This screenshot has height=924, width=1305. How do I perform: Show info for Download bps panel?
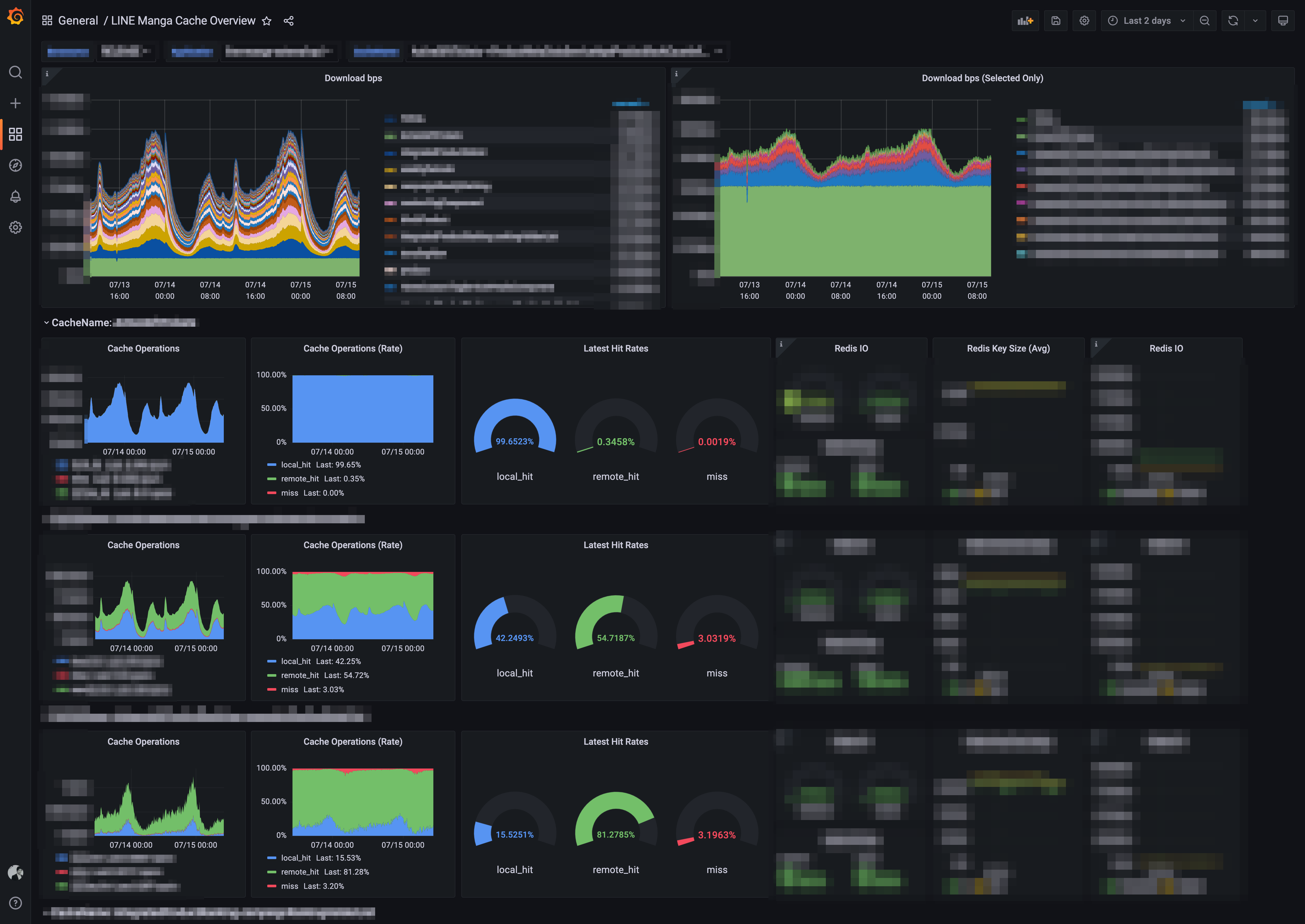click(47, 74)
